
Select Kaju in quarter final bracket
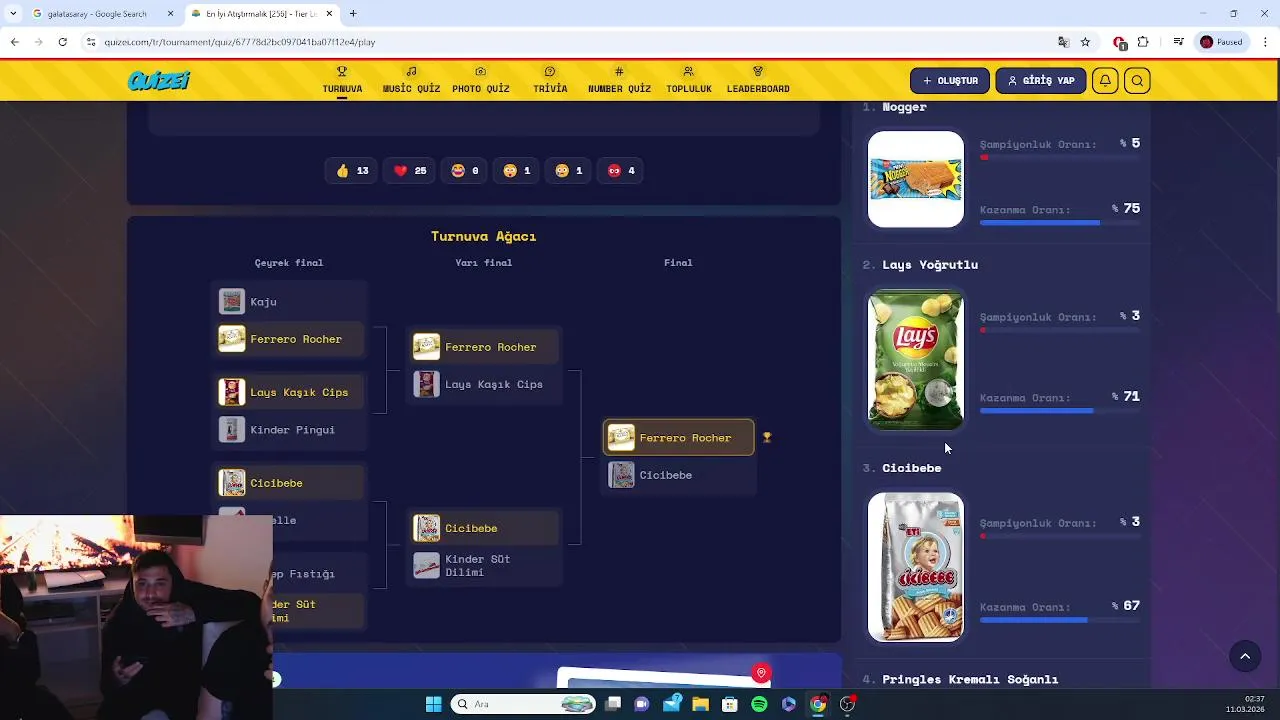tap(291, 301)
